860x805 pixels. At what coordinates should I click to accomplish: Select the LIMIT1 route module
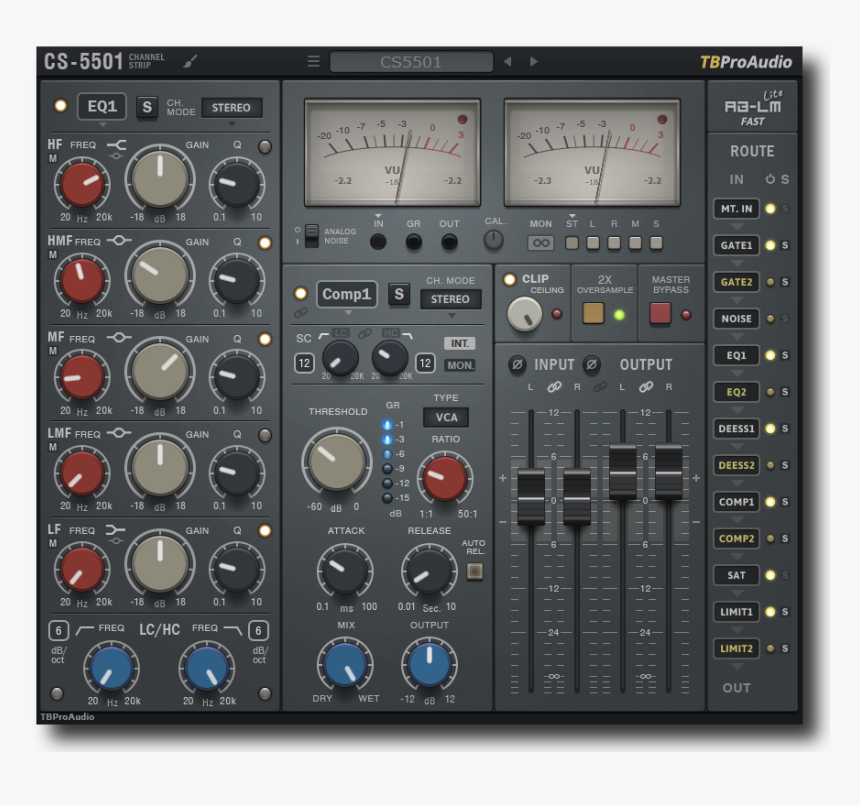coord(736,611)
